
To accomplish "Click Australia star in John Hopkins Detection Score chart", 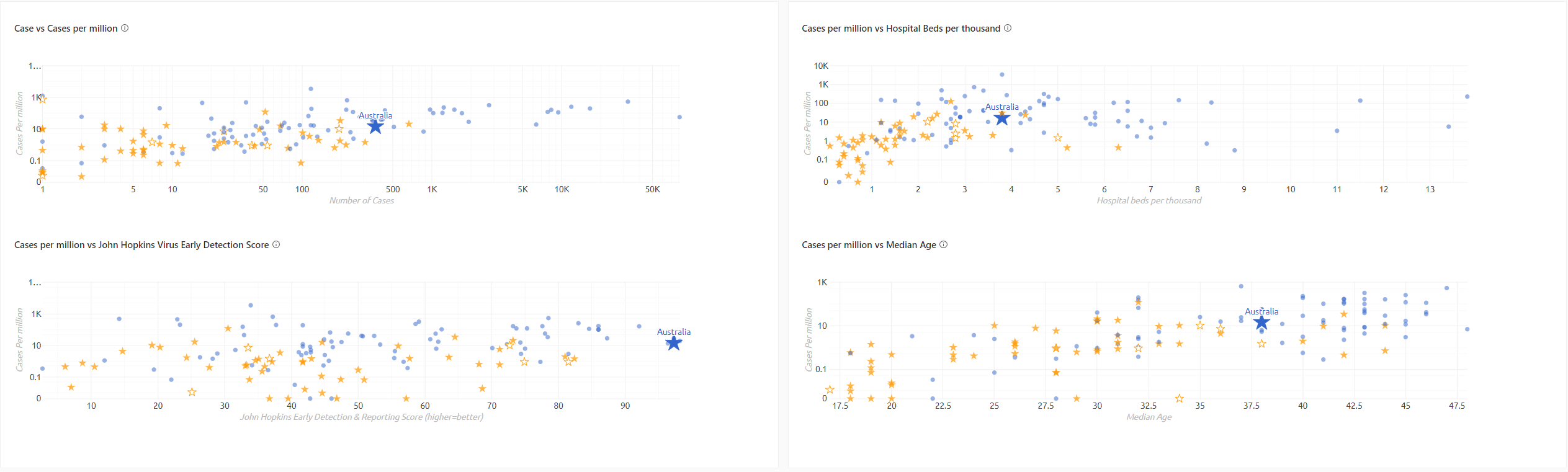I will point(674,343).
